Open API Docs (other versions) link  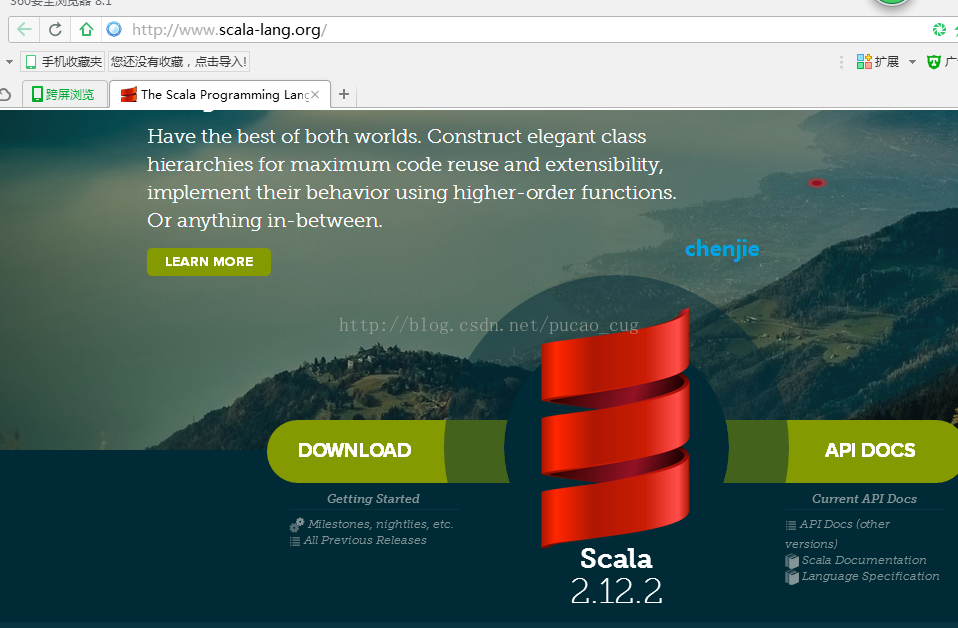point(838,533)
